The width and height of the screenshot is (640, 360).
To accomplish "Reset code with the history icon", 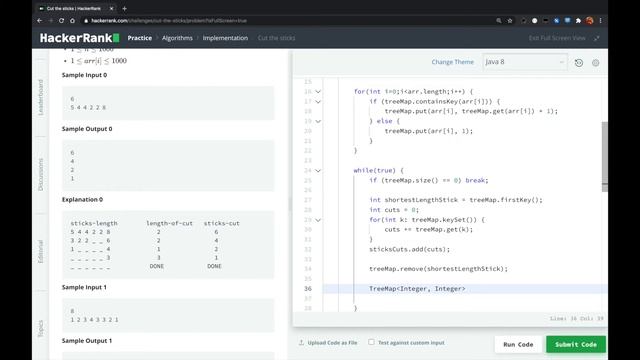I will click(x=579, y=62).
